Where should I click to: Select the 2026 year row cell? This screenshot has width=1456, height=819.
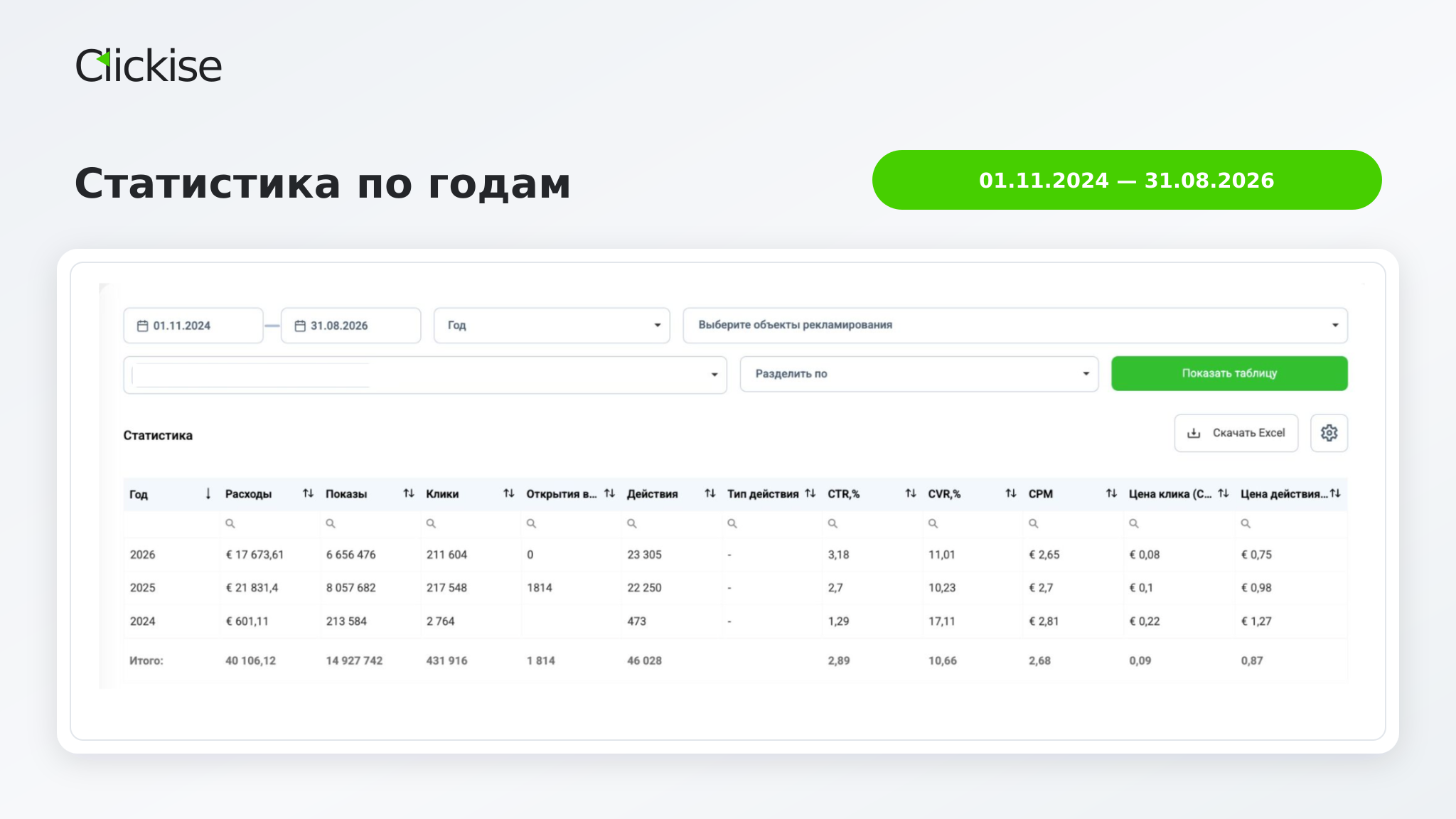click(142, 555)
